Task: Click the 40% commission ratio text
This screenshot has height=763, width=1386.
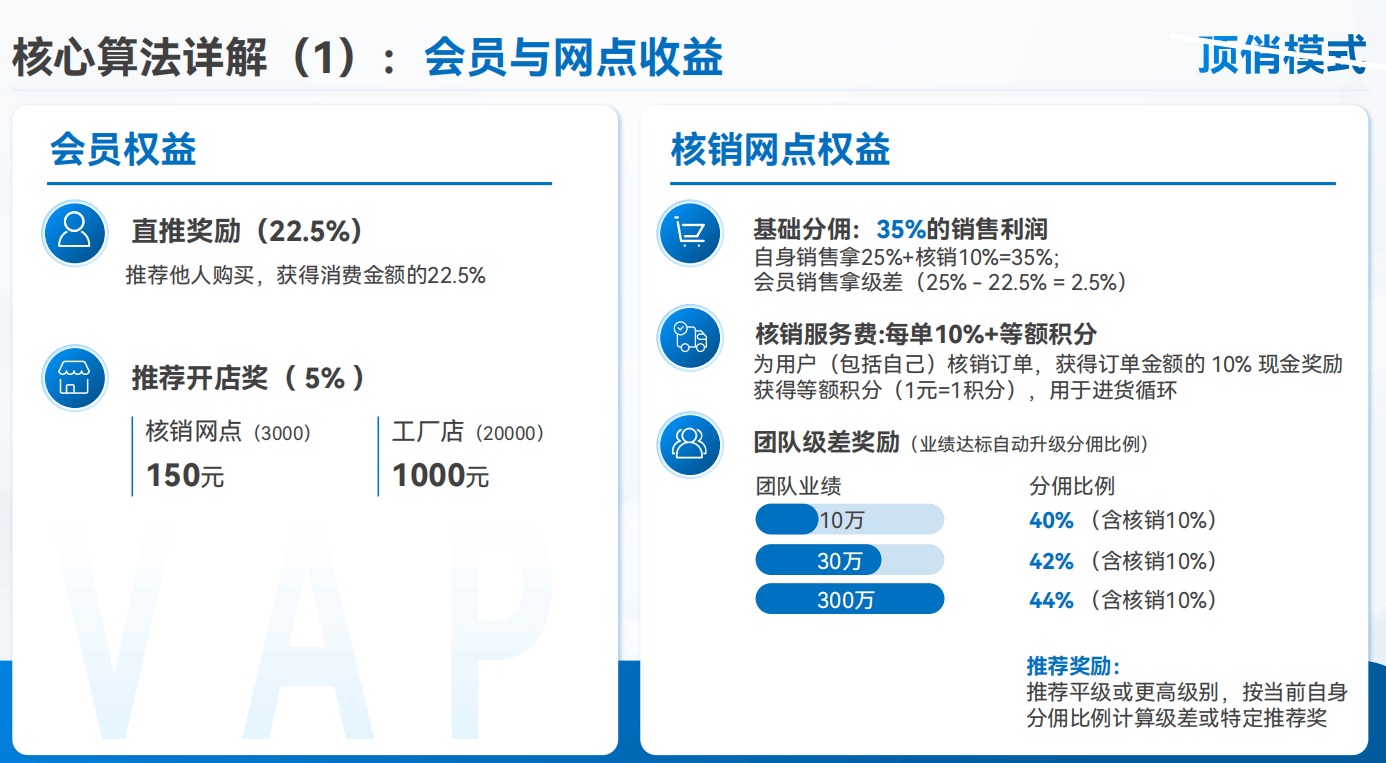Action: 1051,520
